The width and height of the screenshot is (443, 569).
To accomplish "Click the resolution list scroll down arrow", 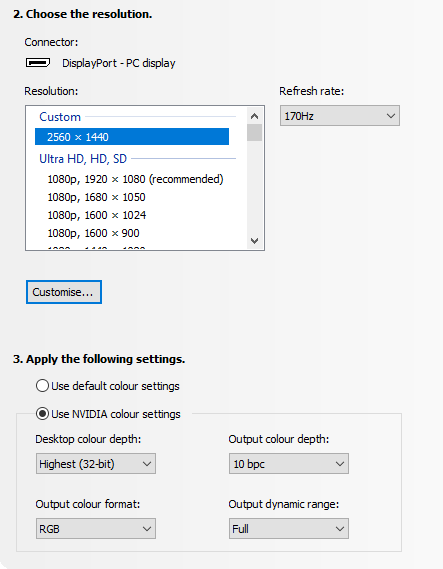I will point(254,241).
